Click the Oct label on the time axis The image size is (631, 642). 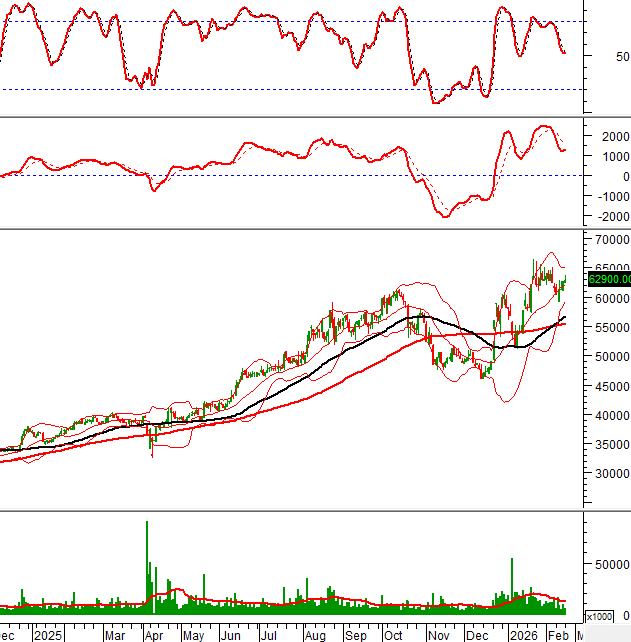pyautogui.click(x=395, y=635)
